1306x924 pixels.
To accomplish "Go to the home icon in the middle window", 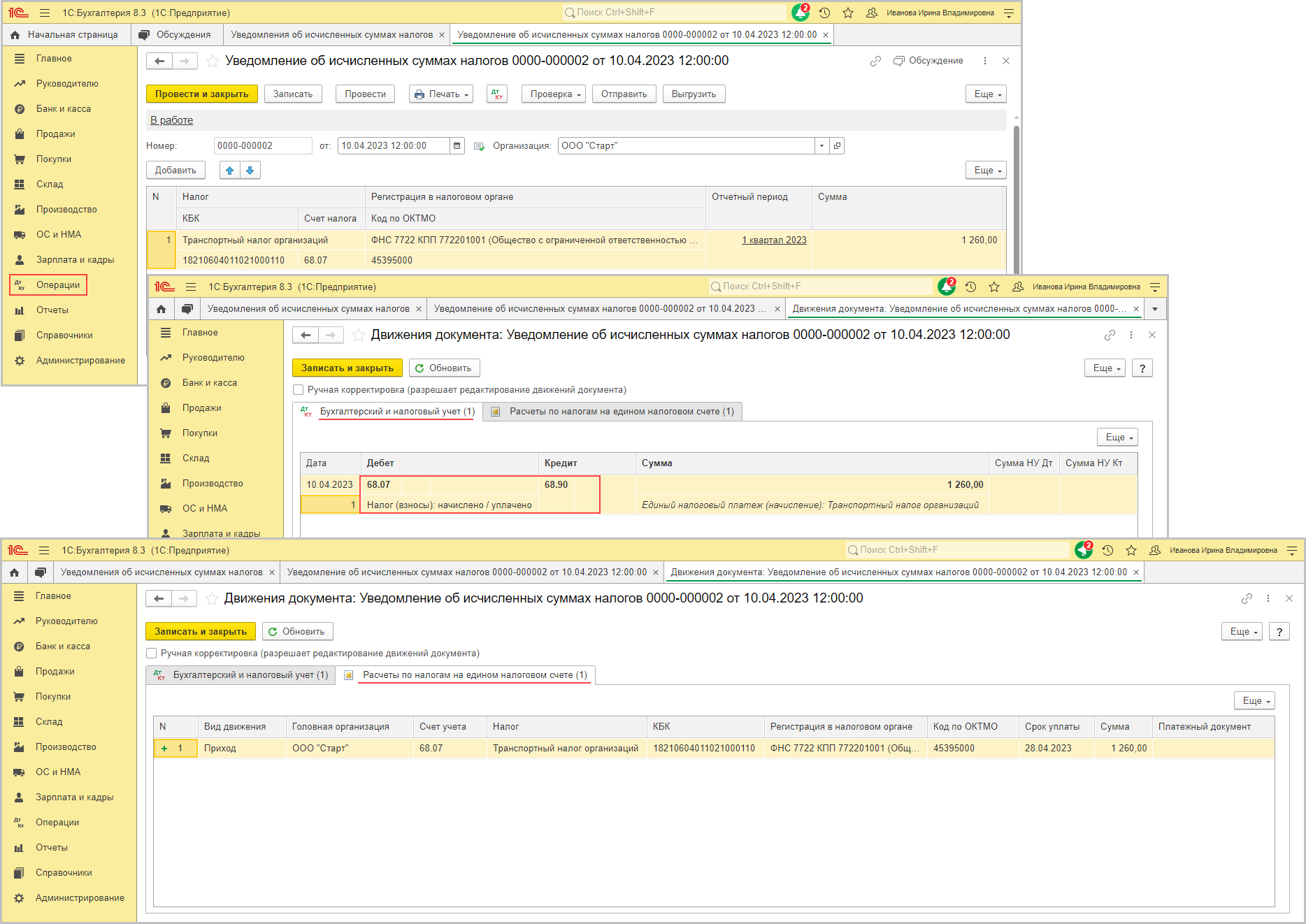I will tap(161, 309).
